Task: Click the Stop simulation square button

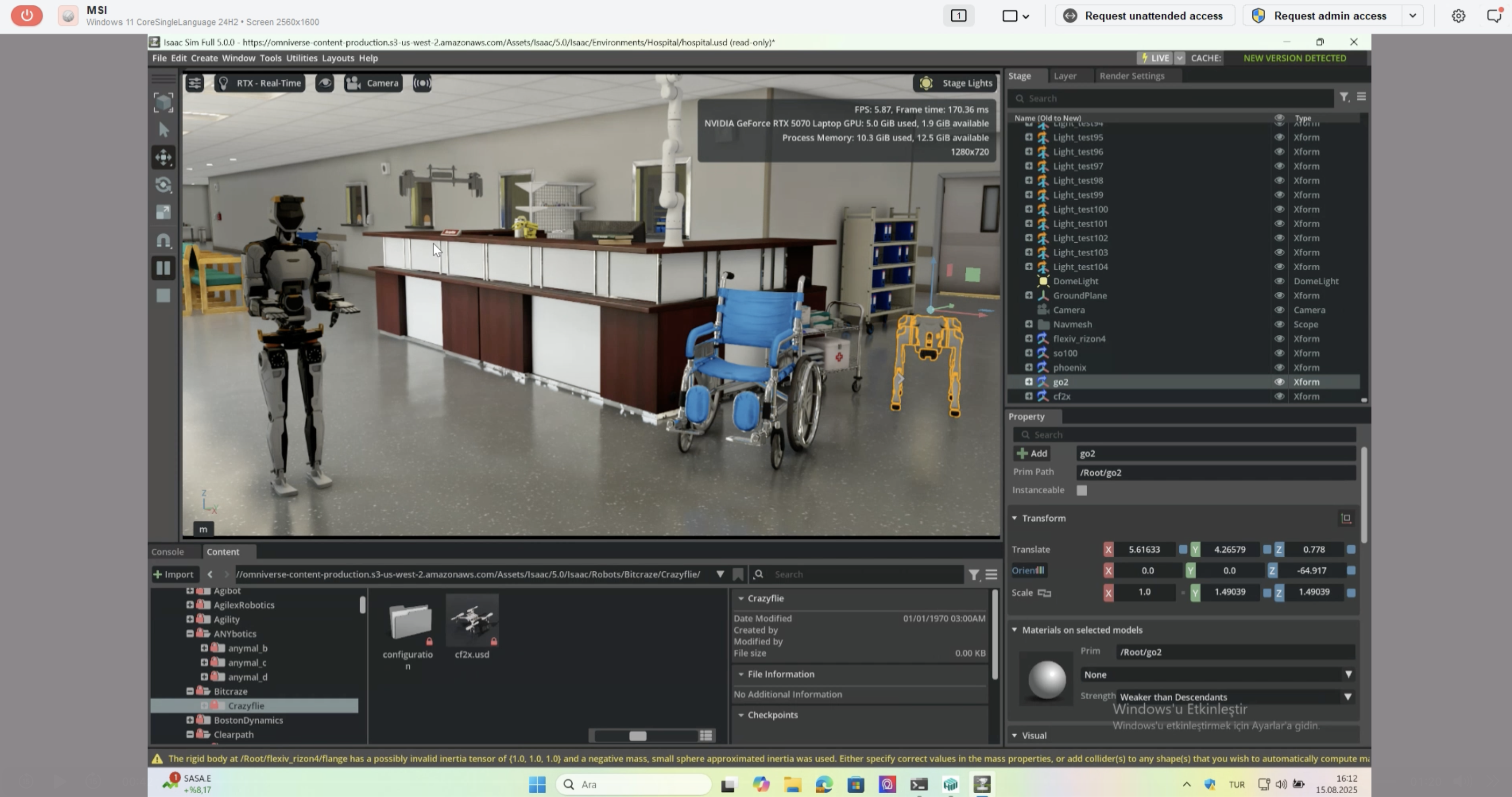Action: click(x=163, y=296)
